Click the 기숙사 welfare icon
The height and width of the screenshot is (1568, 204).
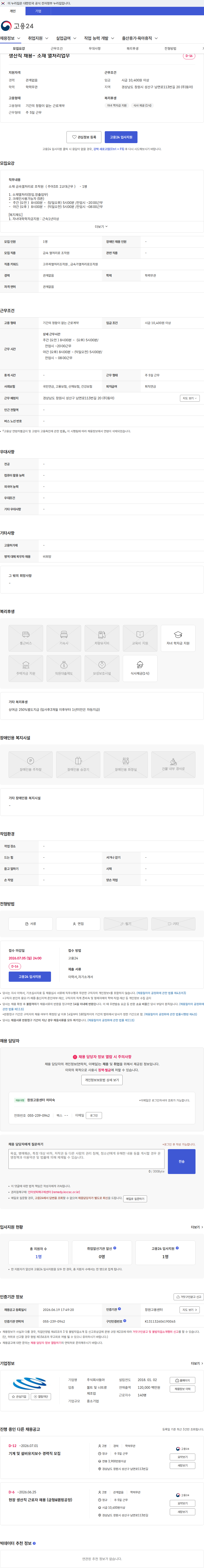click(x=64, y=639)
